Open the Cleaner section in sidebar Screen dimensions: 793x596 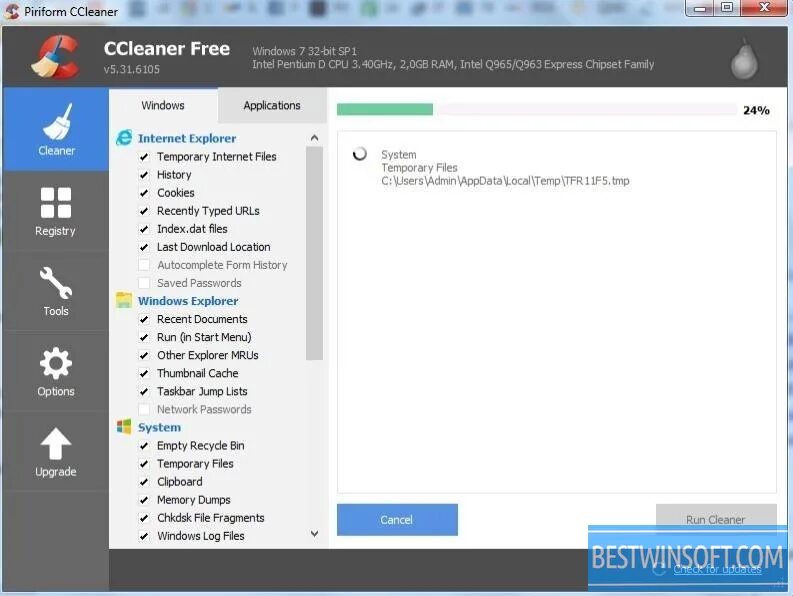(56, 130)
